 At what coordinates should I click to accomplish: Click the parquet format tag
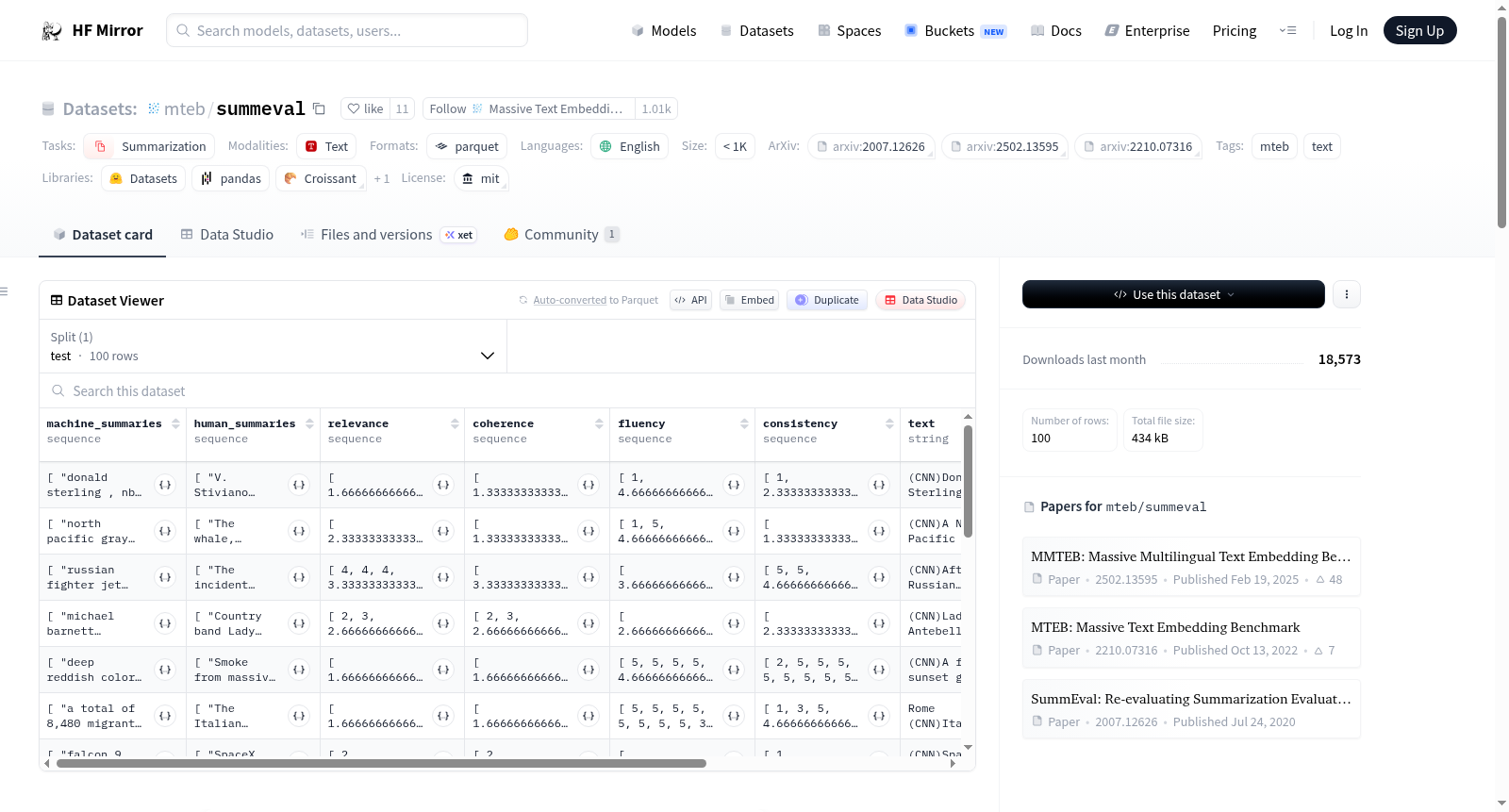[x=467, y=146]
